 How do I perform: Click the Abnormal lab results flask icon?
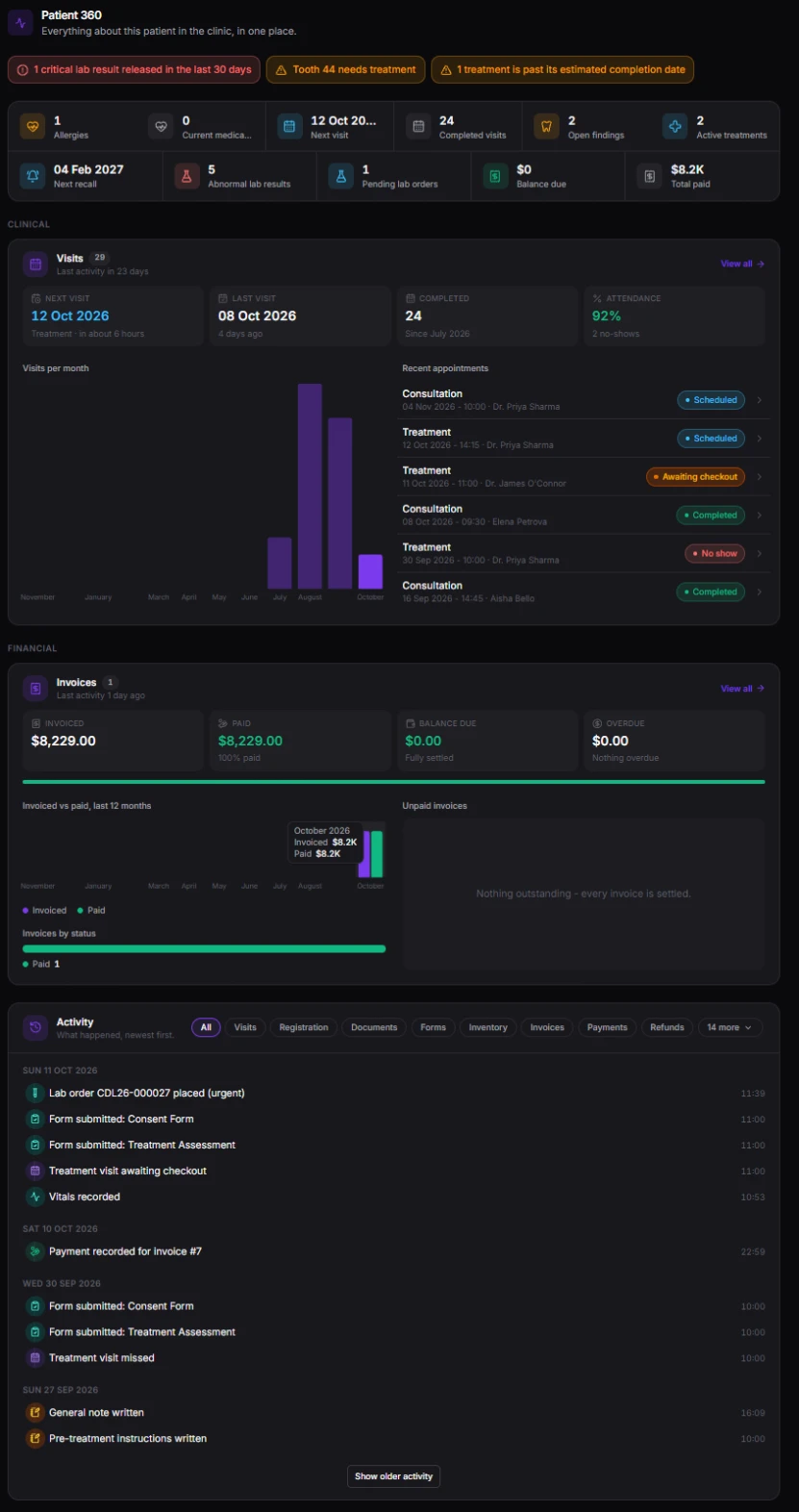pos(187,176)
